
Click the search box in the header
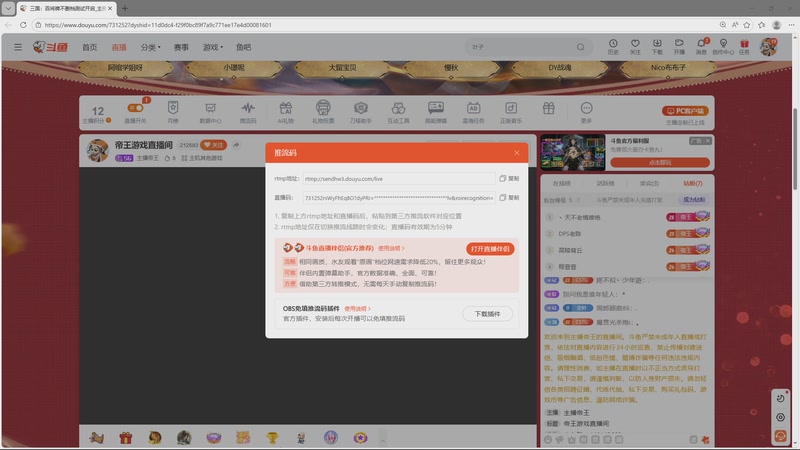point(528,47)
